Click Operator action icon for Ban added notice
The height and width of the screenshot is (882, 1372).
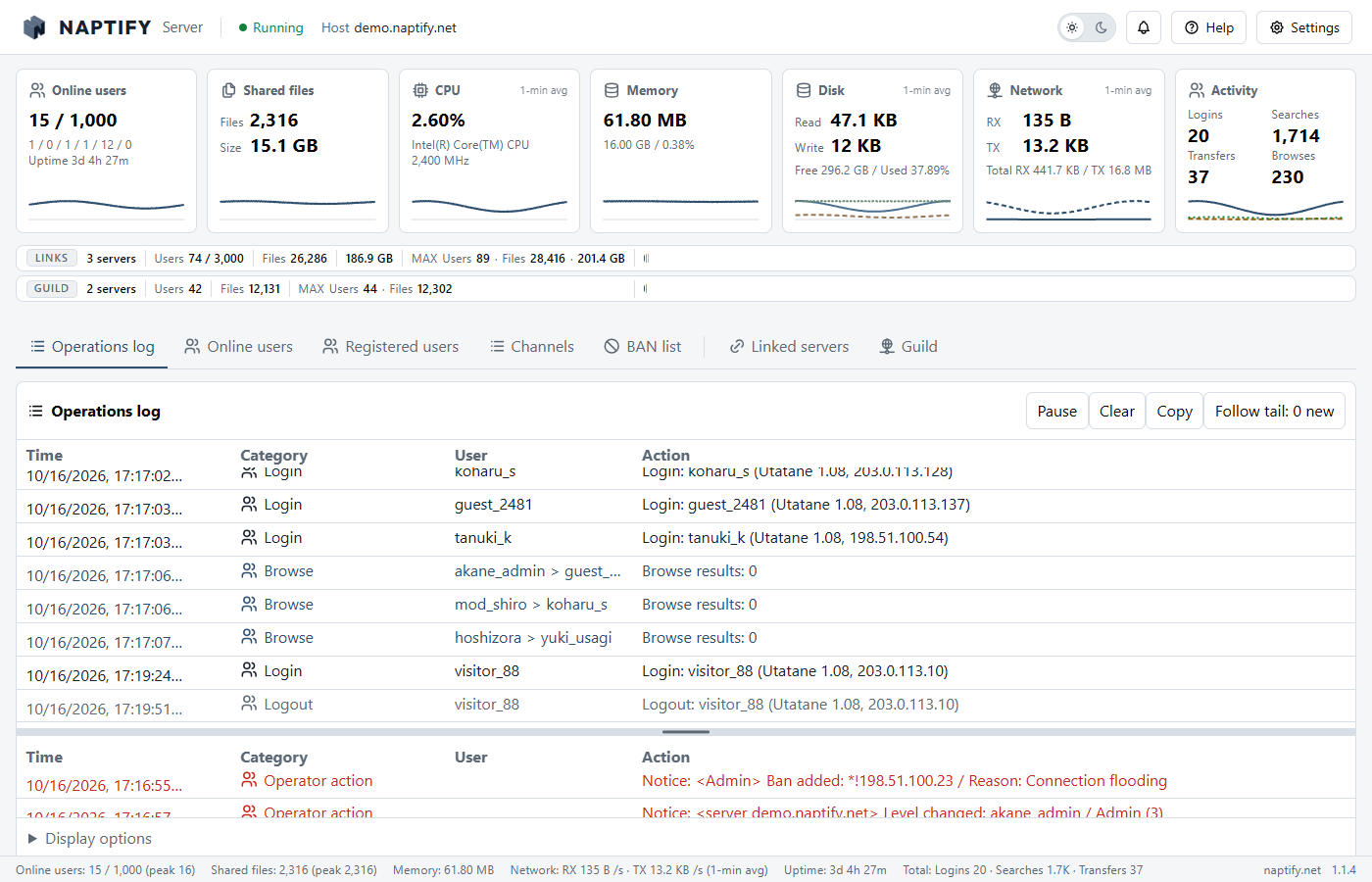tap(249, 780)
